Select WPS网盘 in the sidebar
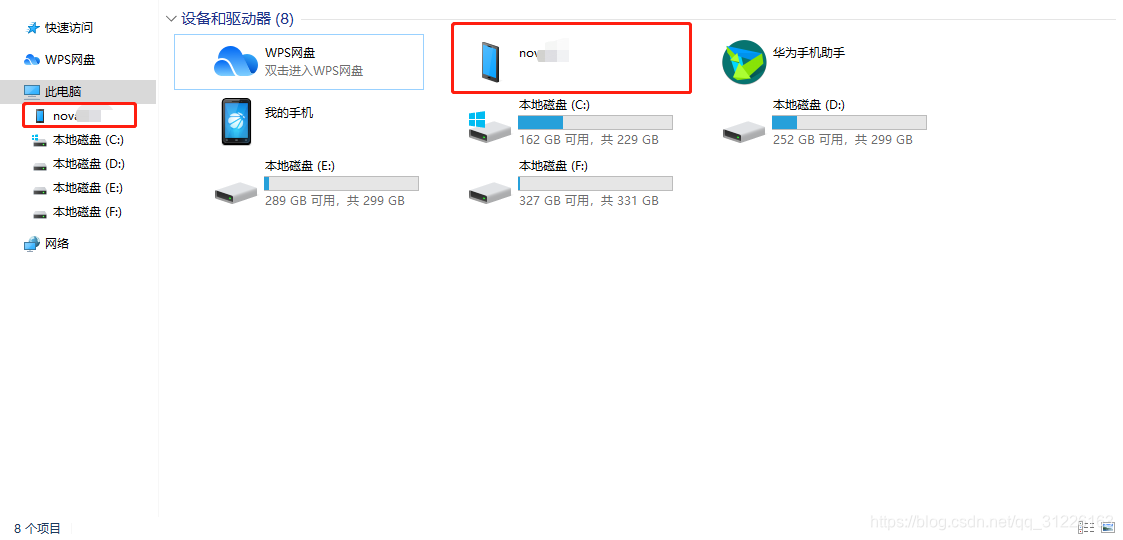1123x540 pixels. (x=59, y=59)
